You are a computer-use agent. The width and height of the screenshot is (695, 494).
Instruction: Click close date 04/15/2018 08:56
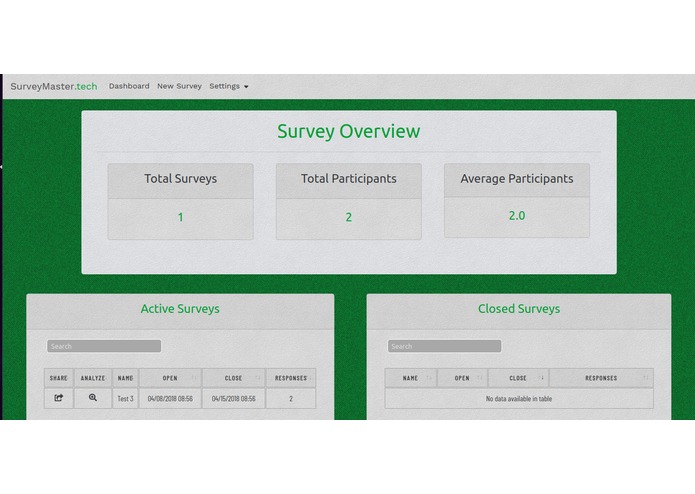pos(234,399)
